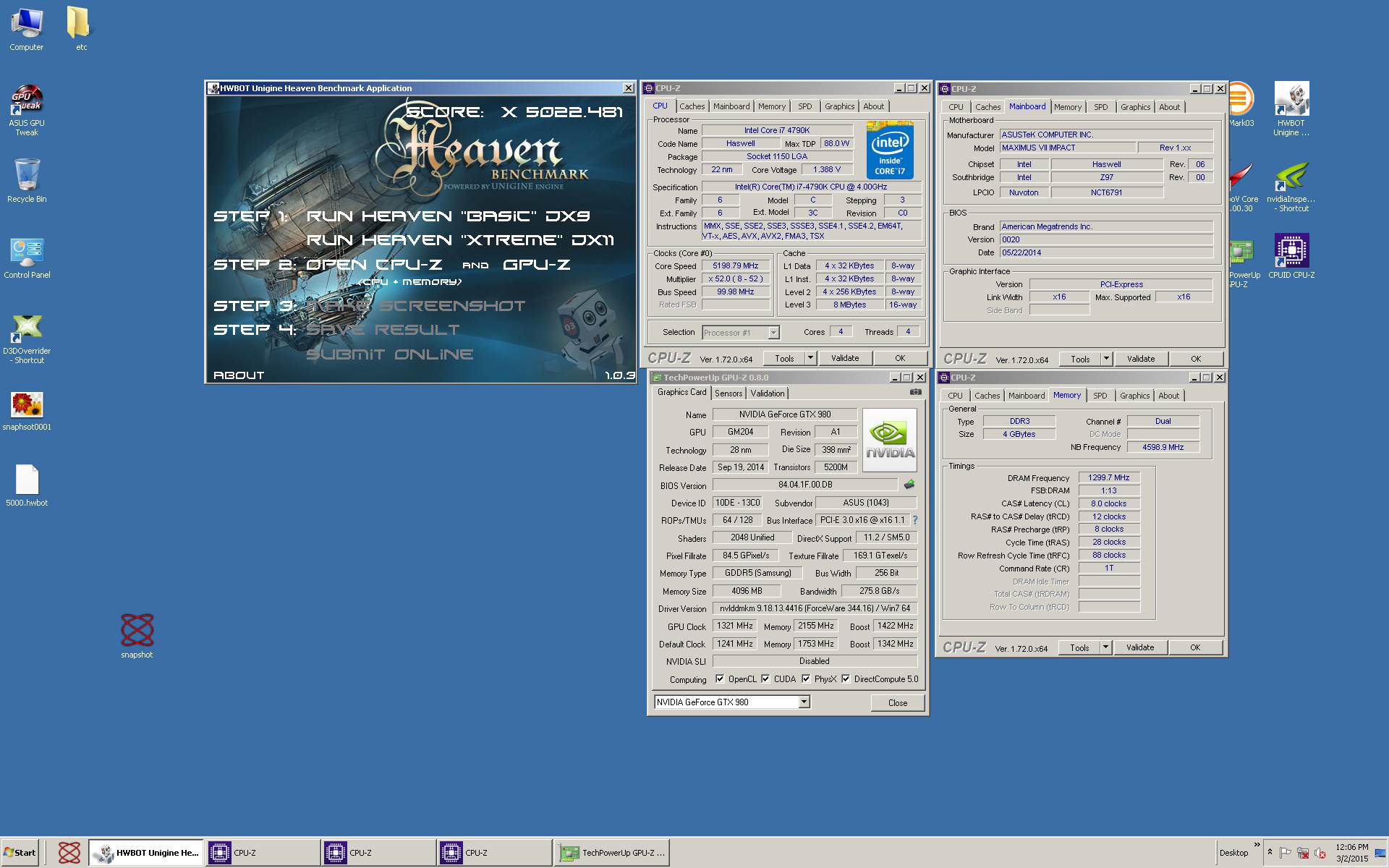Click Run Heaven "Basic" DX9
The height and width of the screenshot is (868, 1389).
(x=448, y=216)
